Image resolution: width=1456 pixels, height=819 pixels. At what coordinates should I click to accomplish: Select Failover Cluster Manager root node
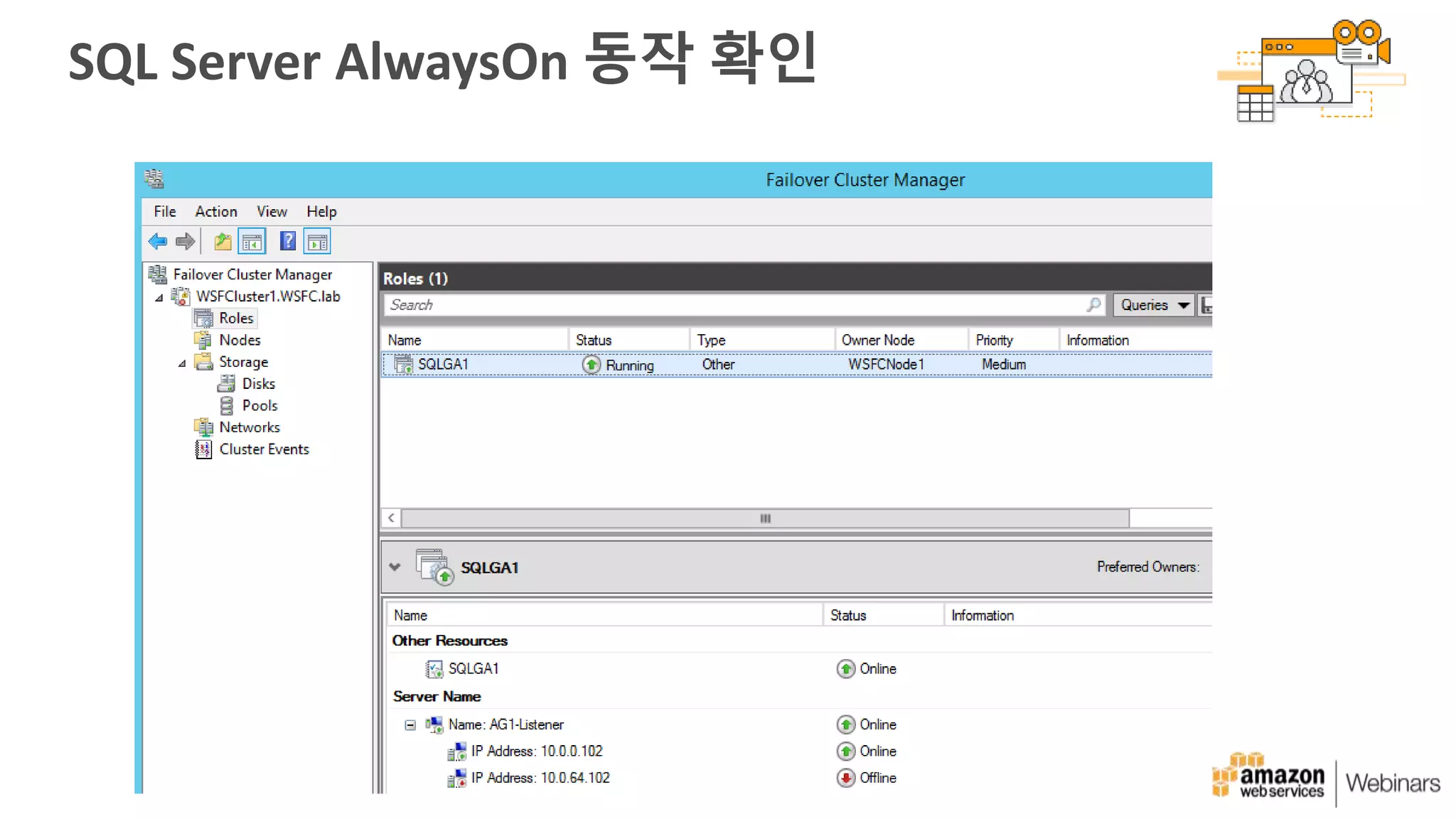[x=252, y=274]
